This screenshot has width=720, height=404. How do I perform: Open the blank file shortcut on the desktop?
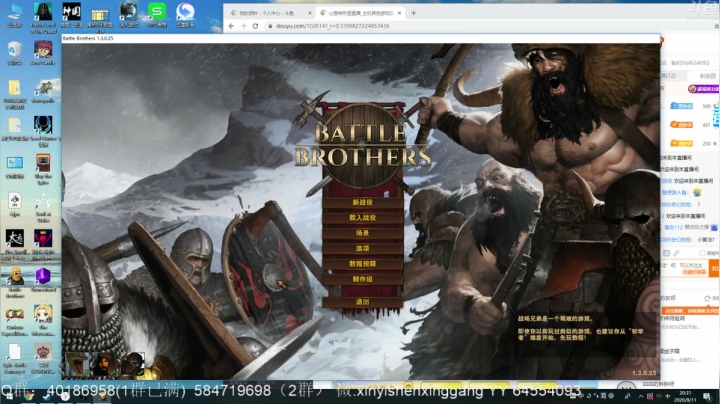[x=15, y=359]
